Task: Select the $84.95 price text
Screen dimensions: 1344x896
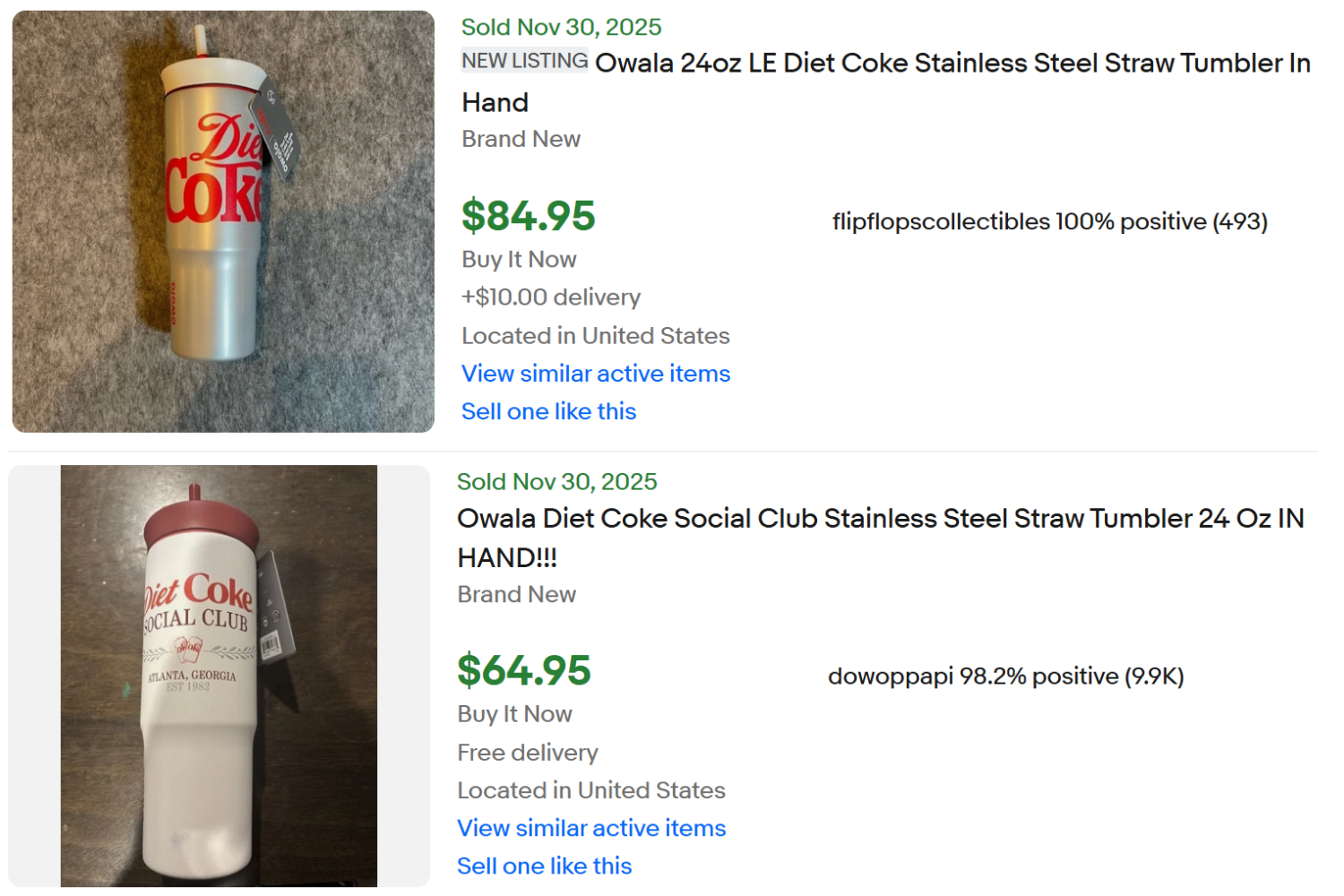Action: [x=528, y=216]
